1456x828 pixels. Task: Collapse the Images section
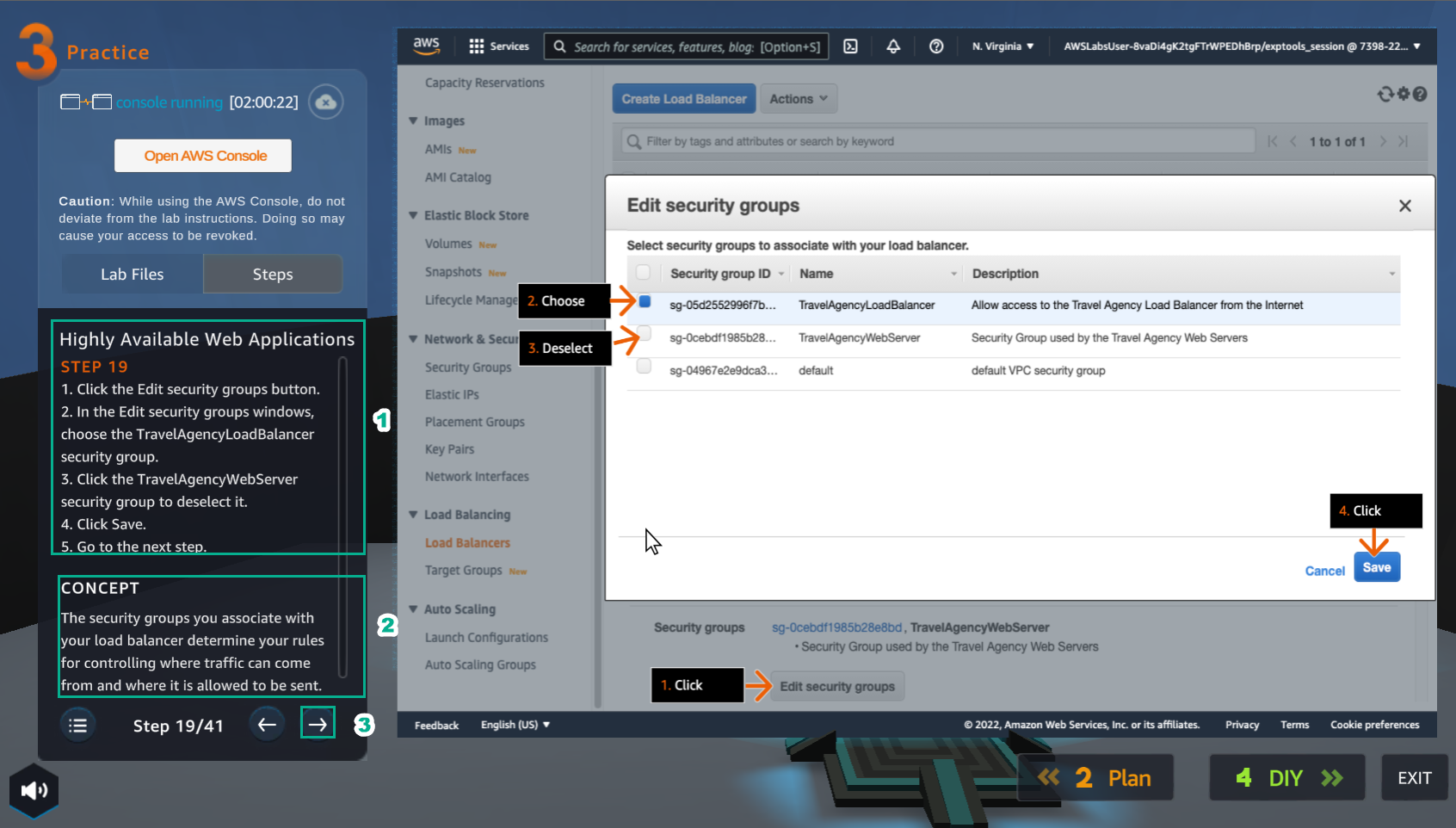click(x=413, y=121)
